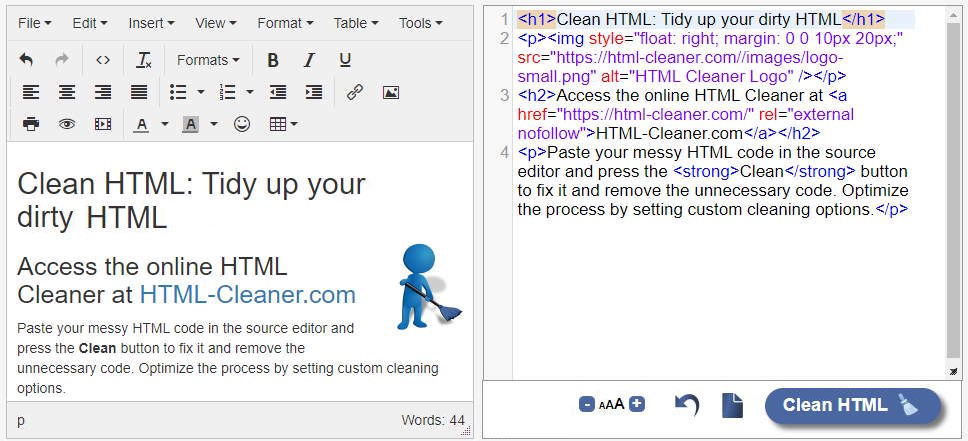This screenshot has height=441, width=968.
Task: Increase indent of the paragraph
Action: (x=314, y=93)
